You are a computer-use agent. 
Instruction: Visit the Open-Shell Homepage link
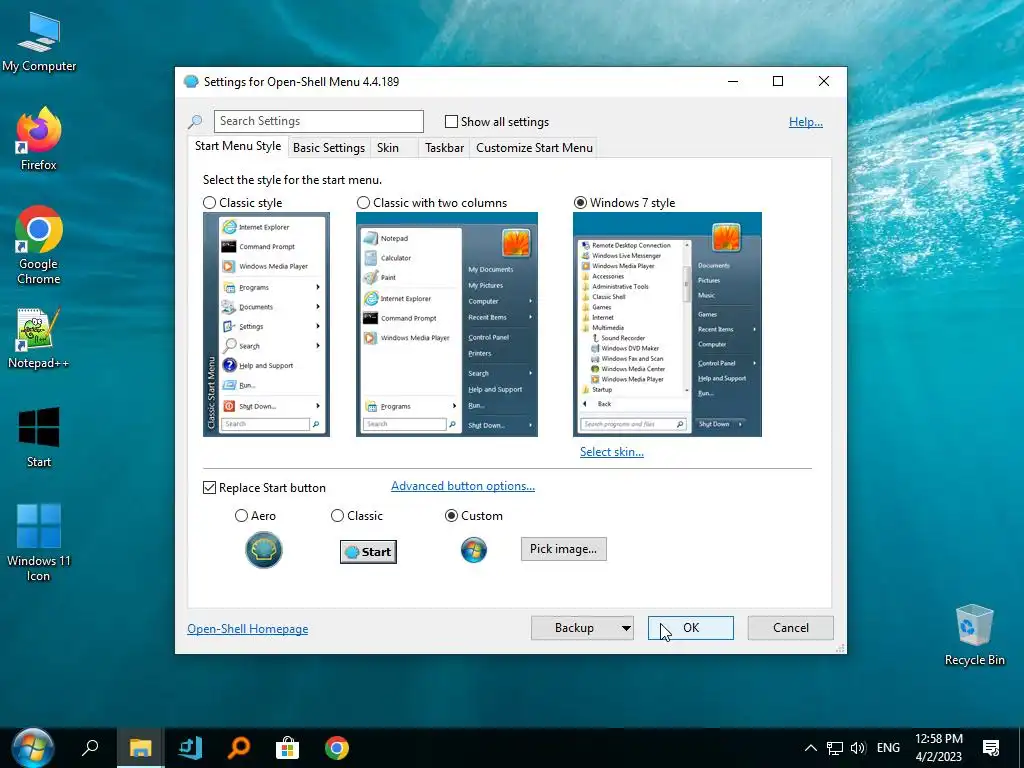click(248, 629)
